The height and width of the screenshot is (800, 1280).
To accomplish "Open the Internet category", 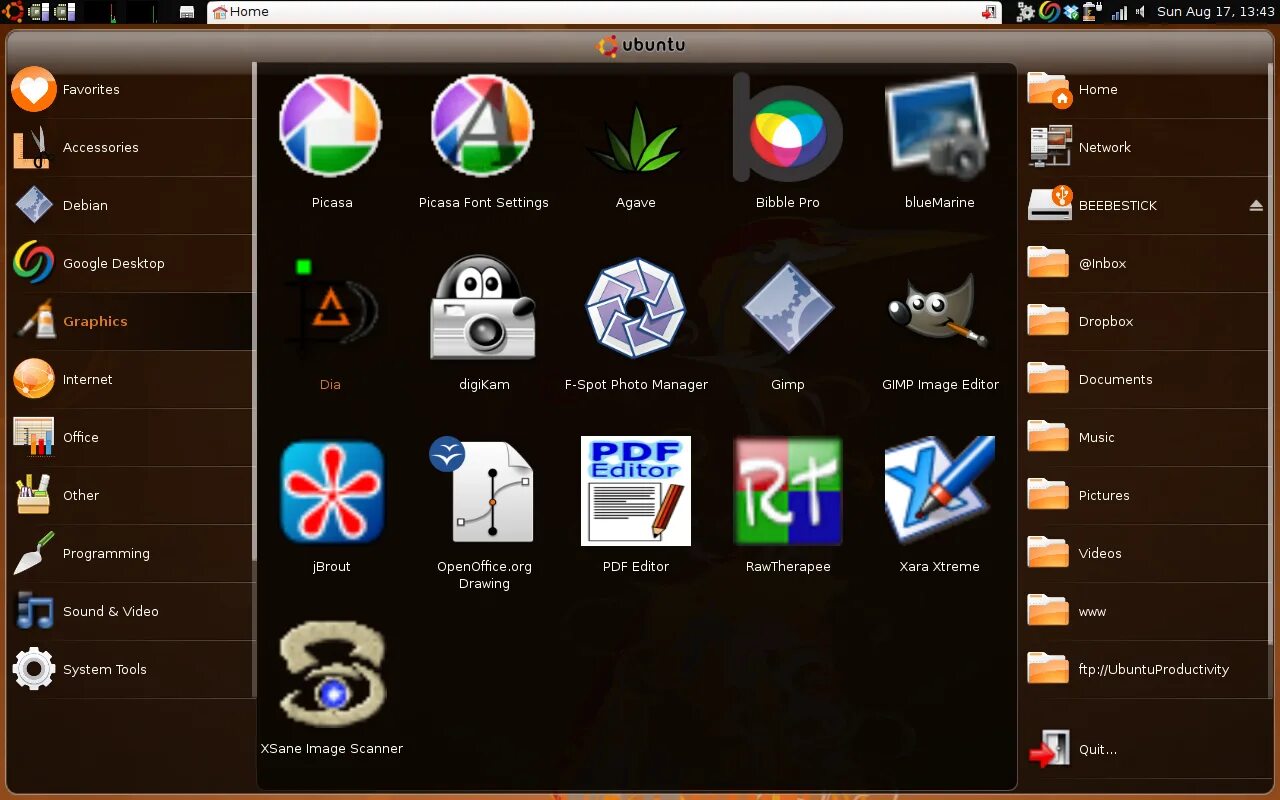I will [x=131, y=380].
